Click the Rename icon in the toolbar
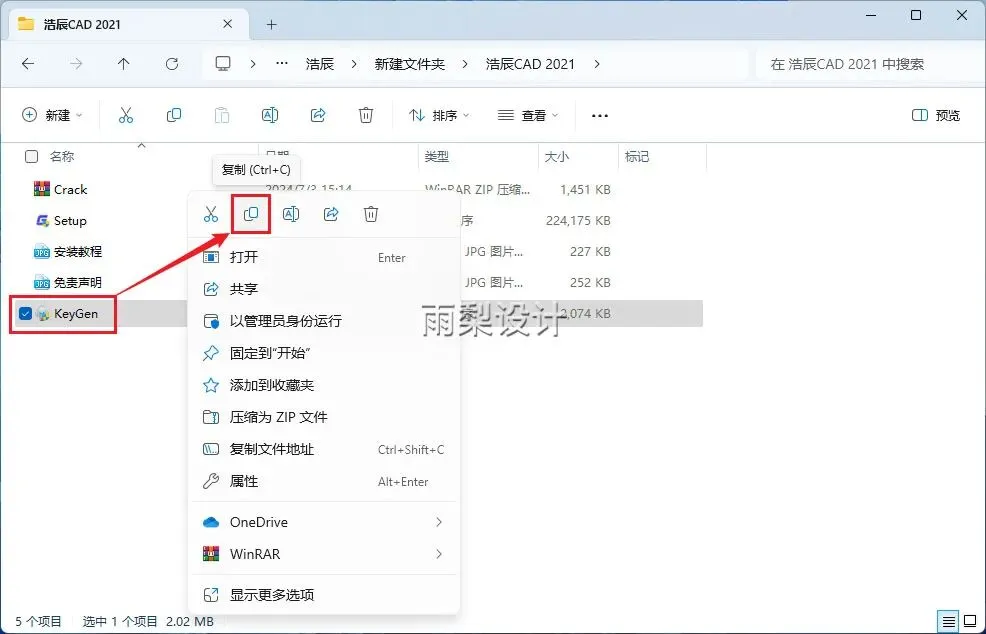986x634 pixels. click(270, 115)
